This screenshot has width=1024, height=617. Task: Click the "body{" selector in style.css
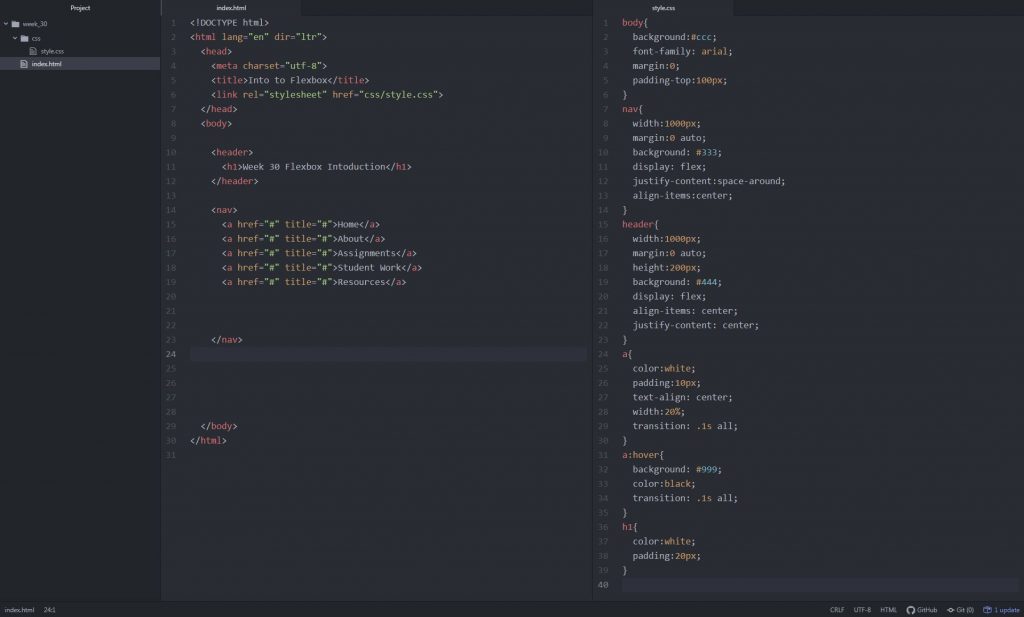point(635,23)
